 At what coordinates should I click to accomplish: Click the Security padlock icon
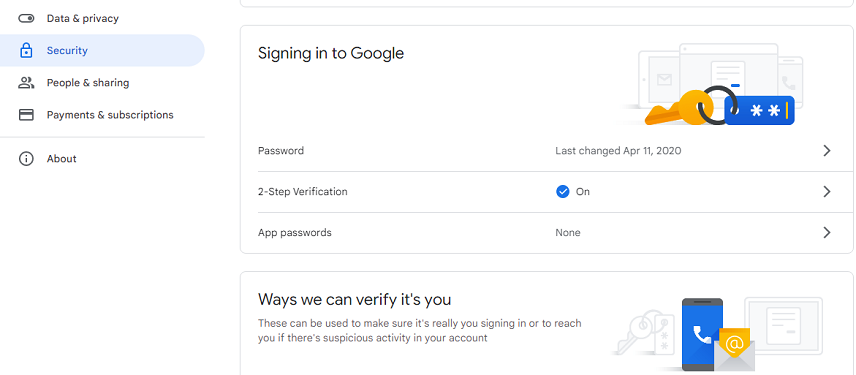click(26, 51)
